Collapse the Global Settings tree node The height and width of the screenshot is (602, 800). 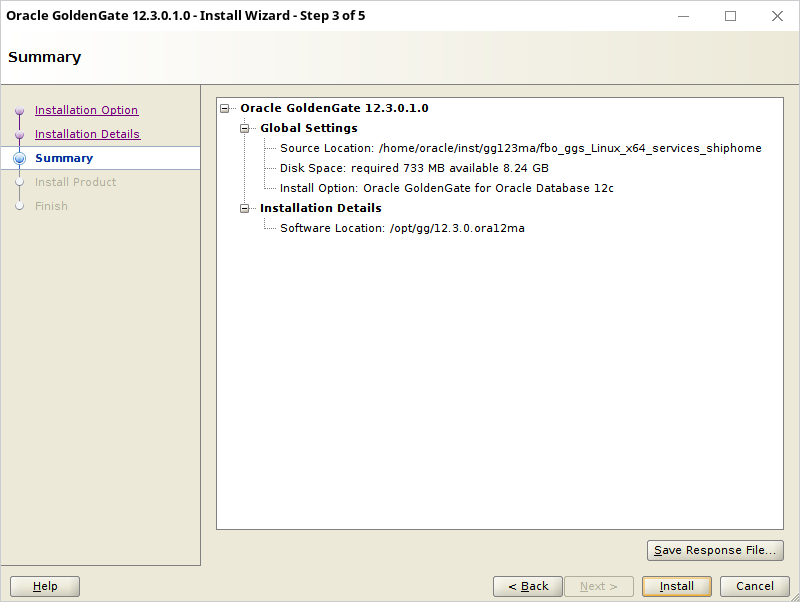(244, 128)
